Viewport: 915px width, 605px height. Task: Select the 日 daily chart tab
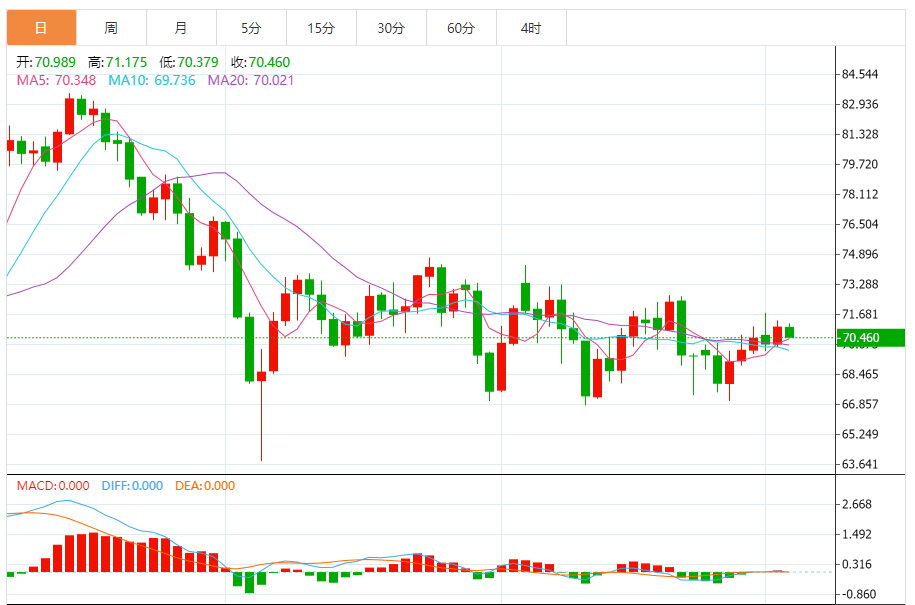tap(41, 27)
